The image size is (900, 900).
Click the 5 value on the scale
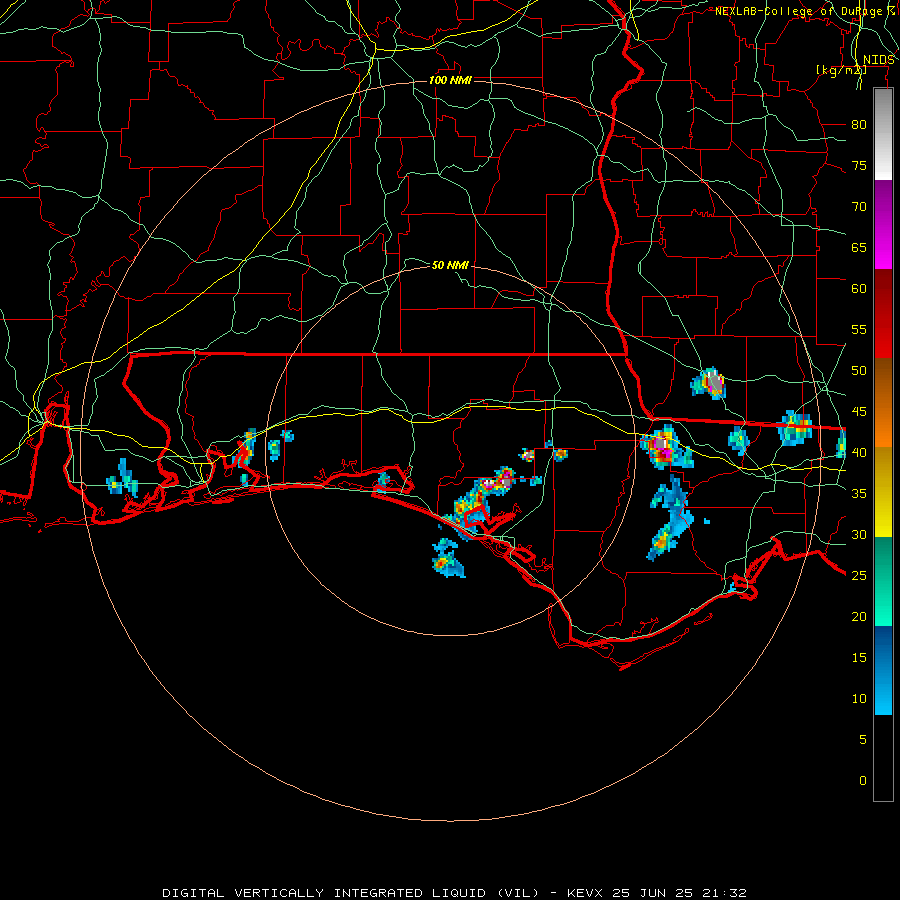coord(863,739)
